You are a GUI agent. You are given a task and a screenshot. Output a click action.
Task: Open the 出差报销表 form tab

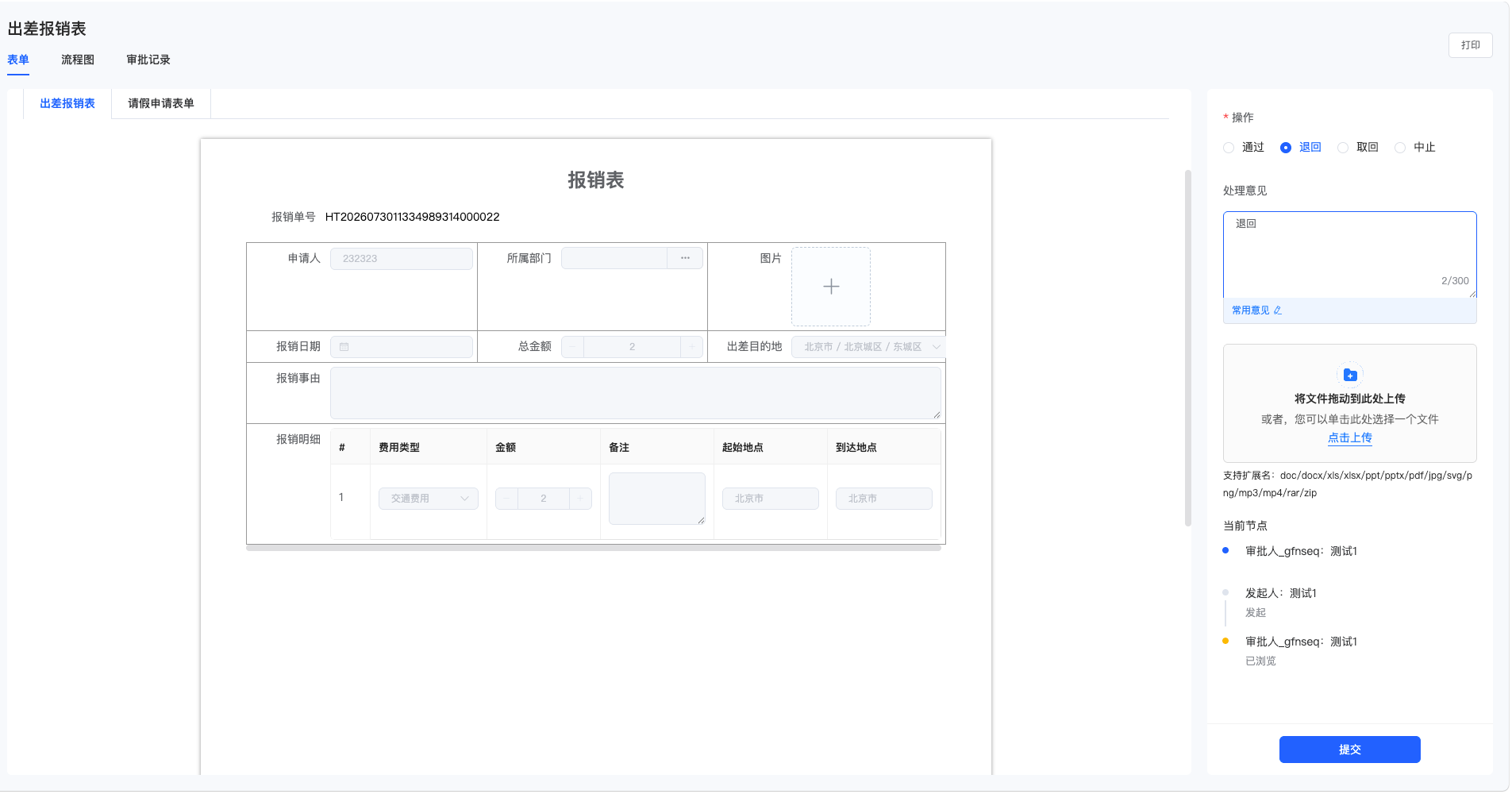[x=67, y=104]
